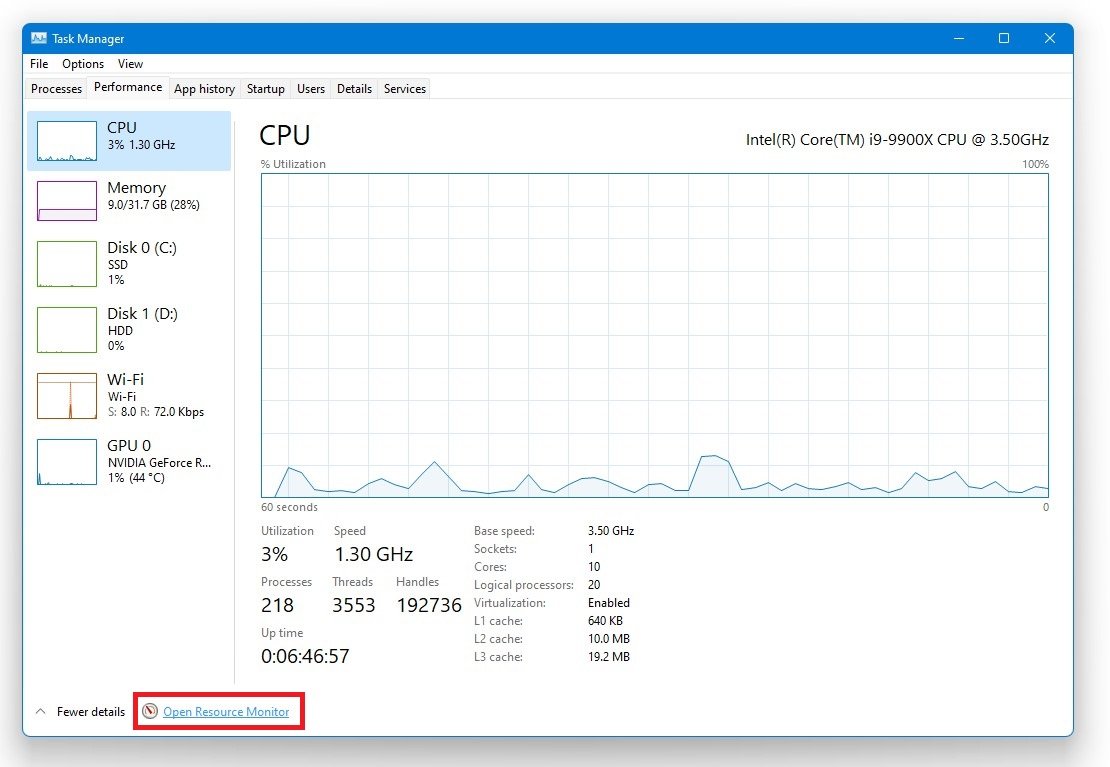Click the Fewer details chevron arrow
Viewport: 1110px width, 767px height.
coord(39,711)
